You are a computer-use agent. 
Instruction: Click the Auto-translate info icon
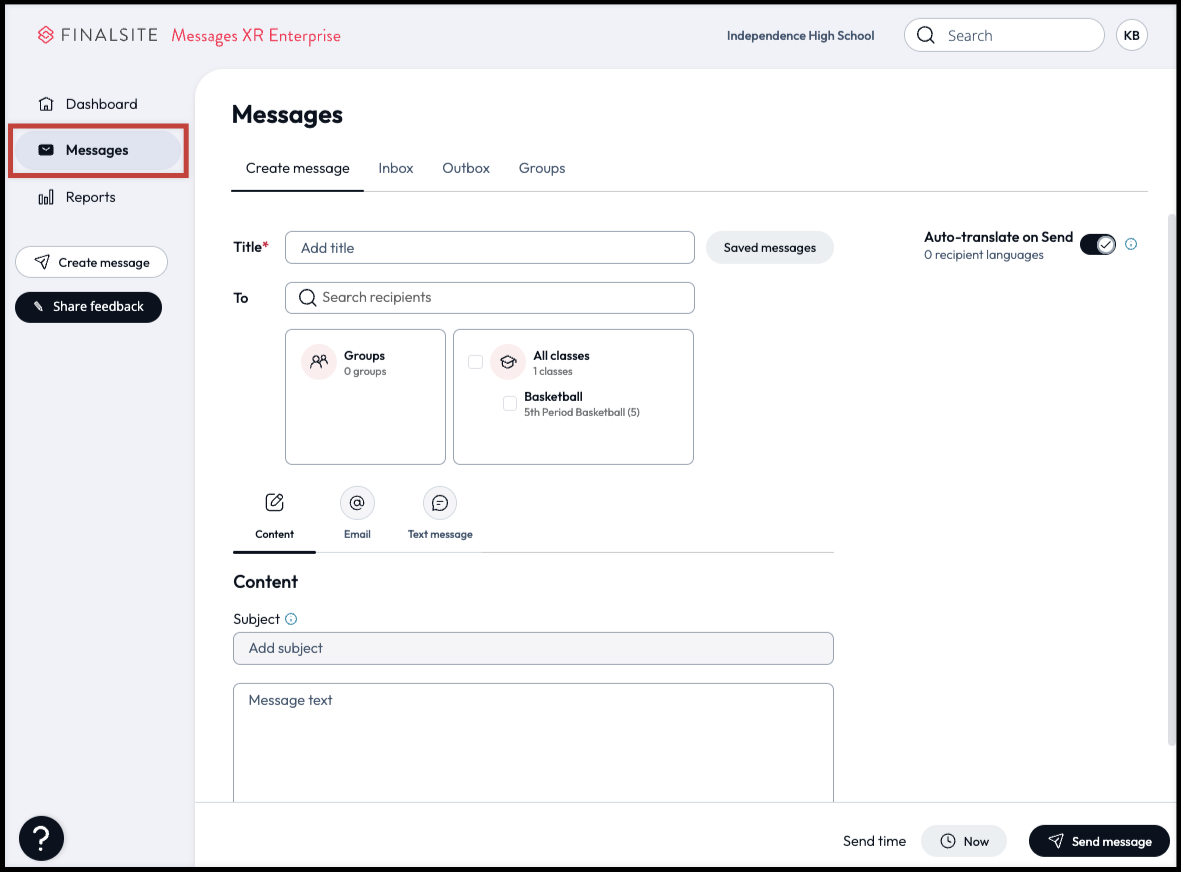tap(1131, 244)
